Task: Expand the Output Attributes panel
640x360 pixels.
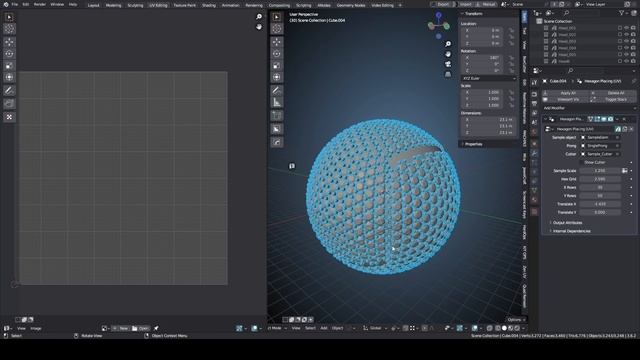Action: [567, 223]
